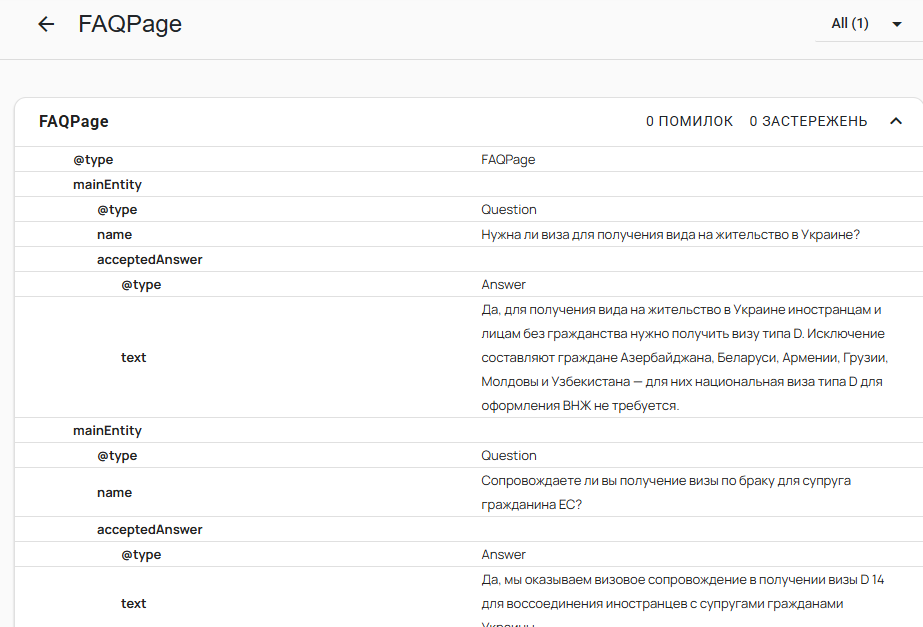Click the question 'Сопровождаете ли вы получение визы…'
This screenshot has width=923, height=627.
(x=666, y=492)
